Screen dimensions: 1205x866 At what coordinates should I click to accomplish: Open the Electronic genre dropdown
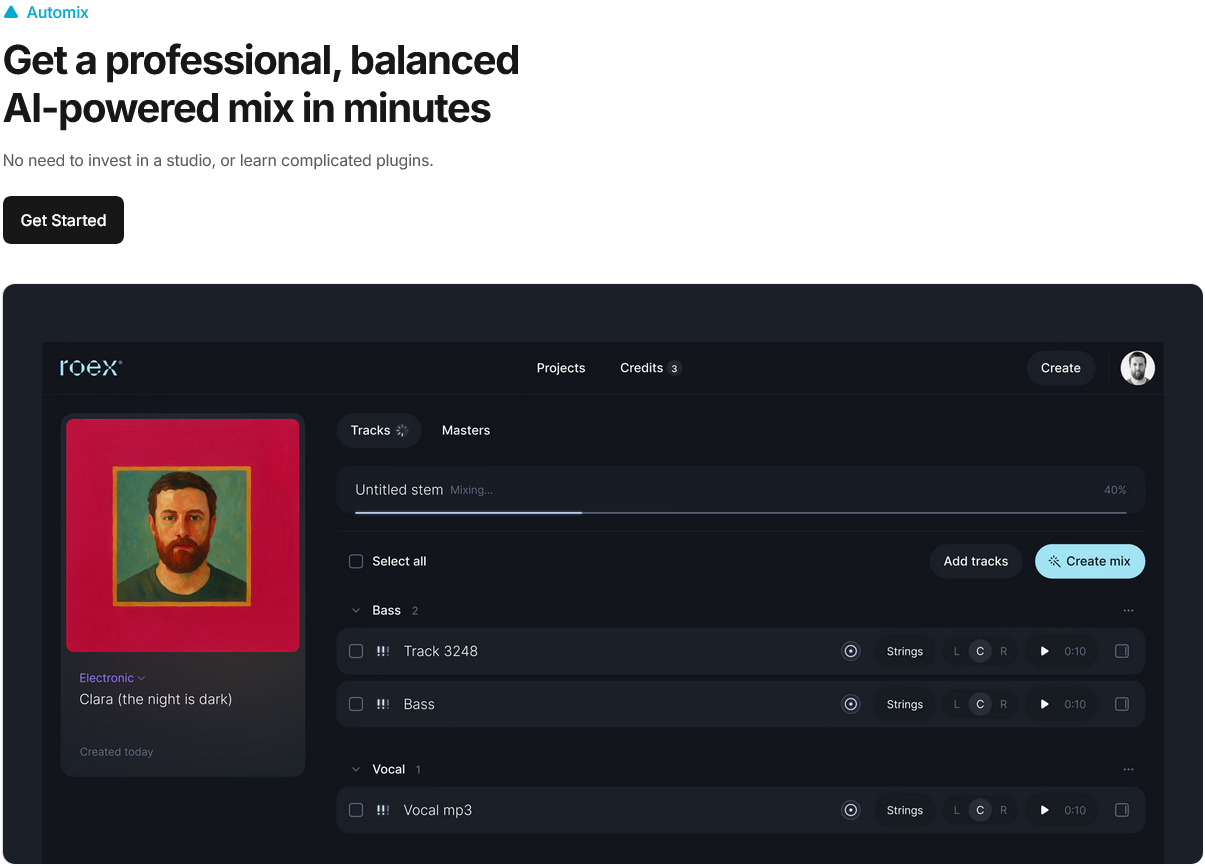112,678
